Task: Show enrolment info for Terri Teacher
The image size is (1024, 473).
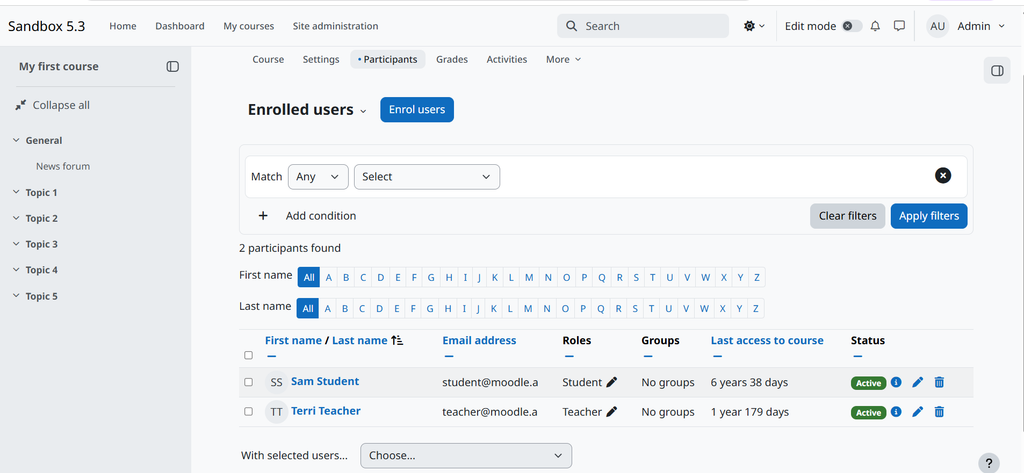Action: 896,412
